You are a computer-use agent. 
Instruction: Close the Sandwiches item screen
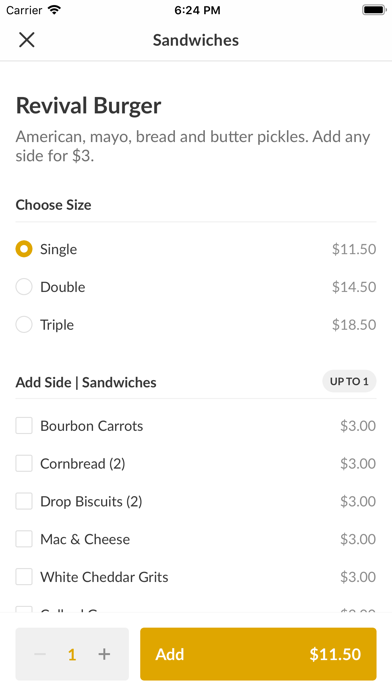point(27,40)
